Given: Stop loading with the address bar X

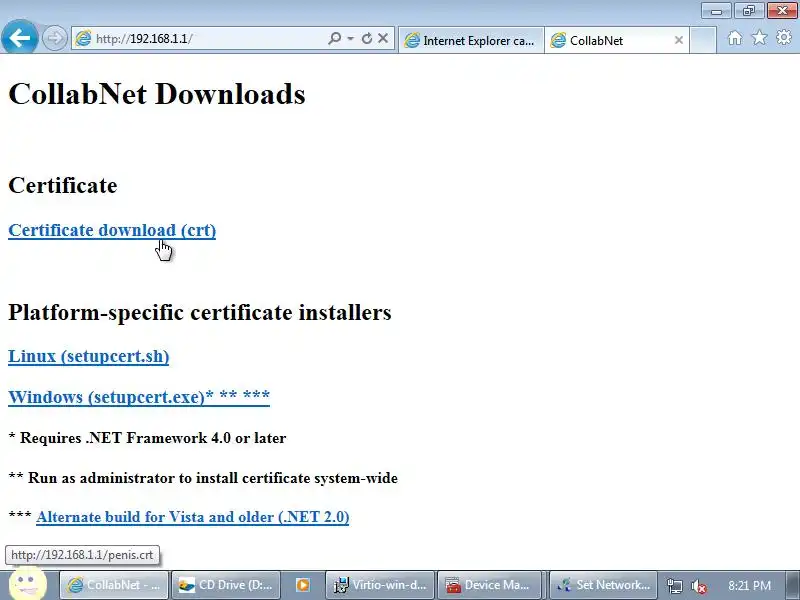Looking at the screenshot, I should click(383, 38).
